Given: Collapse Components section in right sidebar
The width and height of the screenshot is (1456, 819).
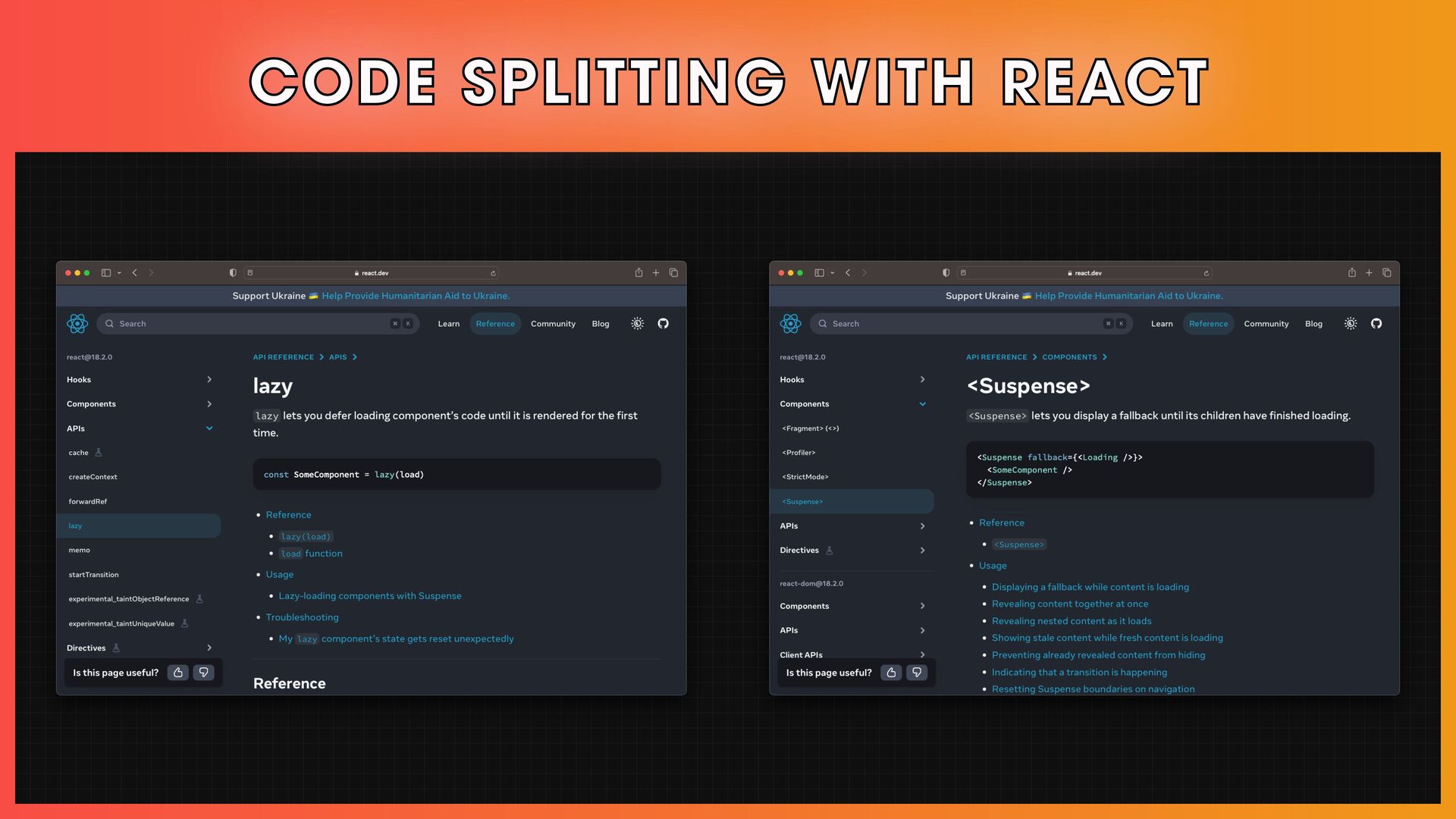Looking at the screenshot, I should click(922, 404).
